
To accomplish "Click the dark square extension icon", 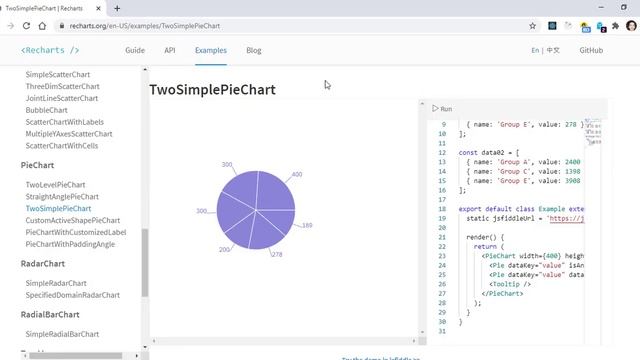I will tap(552, 26).
